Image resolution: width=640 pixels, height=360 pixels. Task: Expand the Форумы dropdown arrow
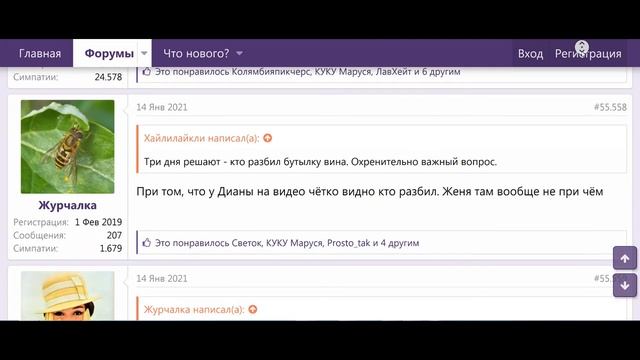[144, 53]
